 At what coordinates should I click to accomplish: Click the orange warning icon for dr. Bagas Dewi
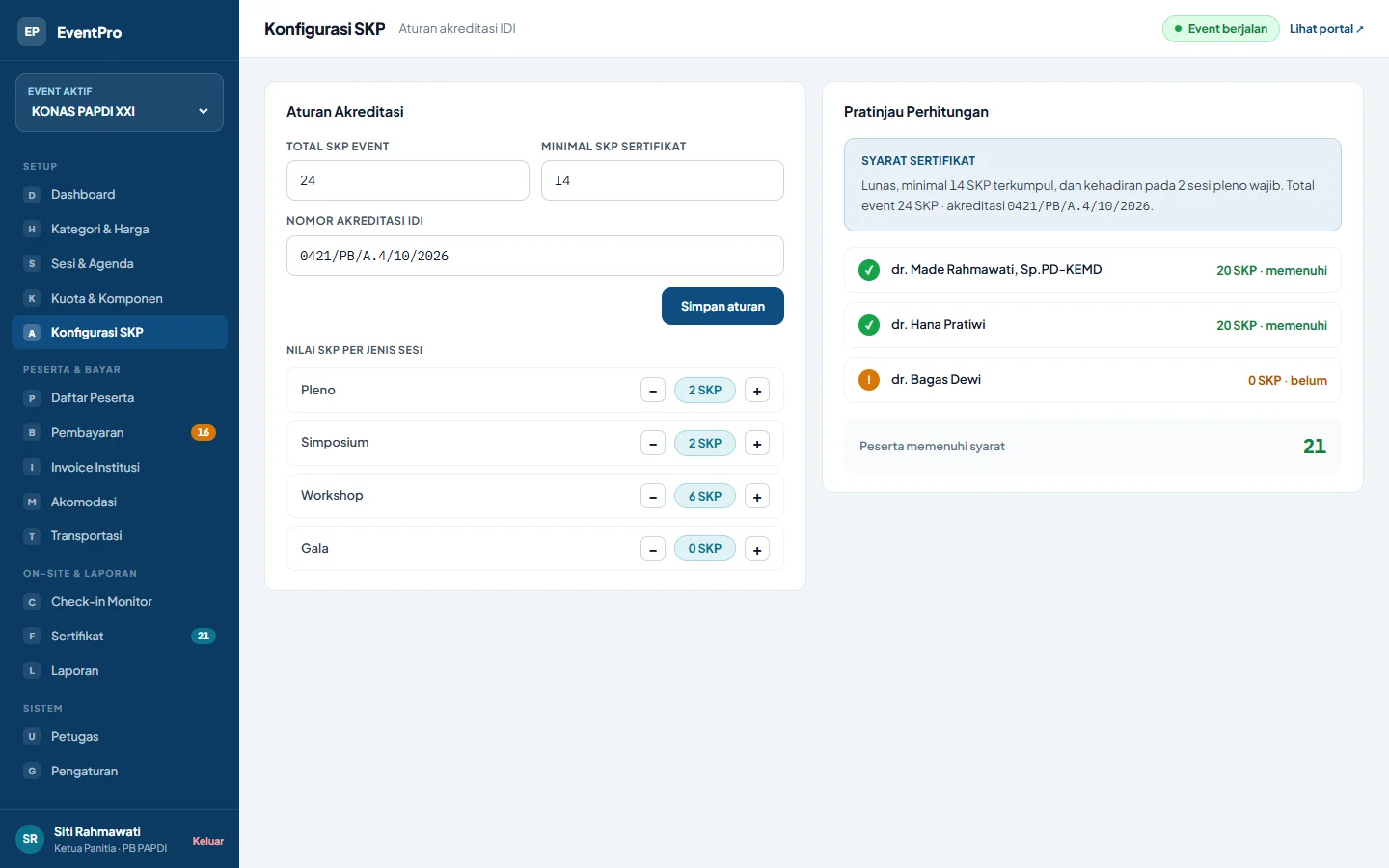869,380
